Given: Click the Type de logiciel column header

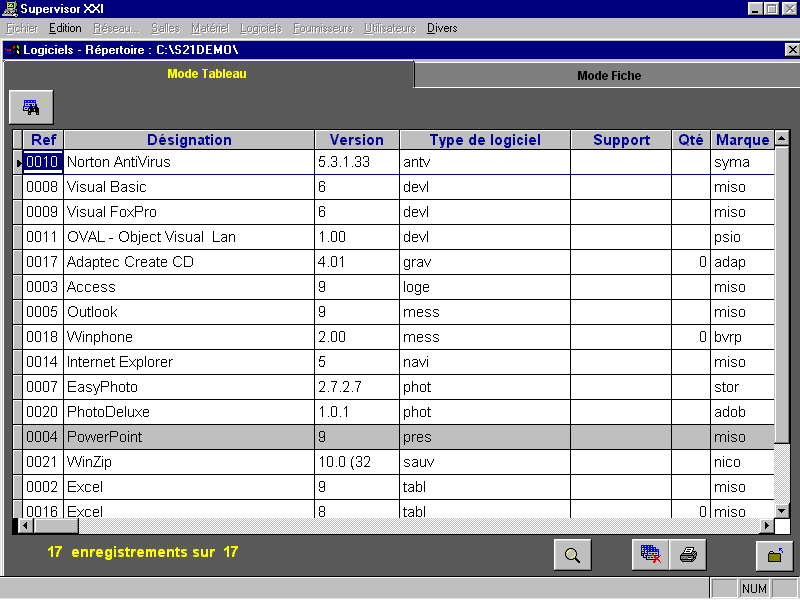Looking at the screenshot, I should (x=485, y=140).
